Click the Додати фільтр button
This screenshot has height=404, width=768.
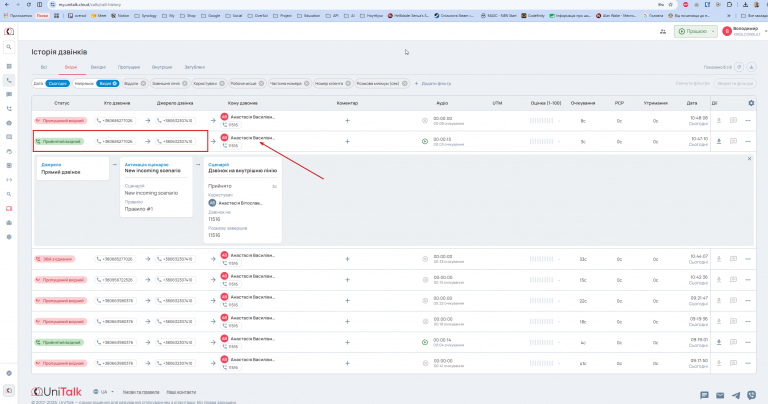click(433, 83)
